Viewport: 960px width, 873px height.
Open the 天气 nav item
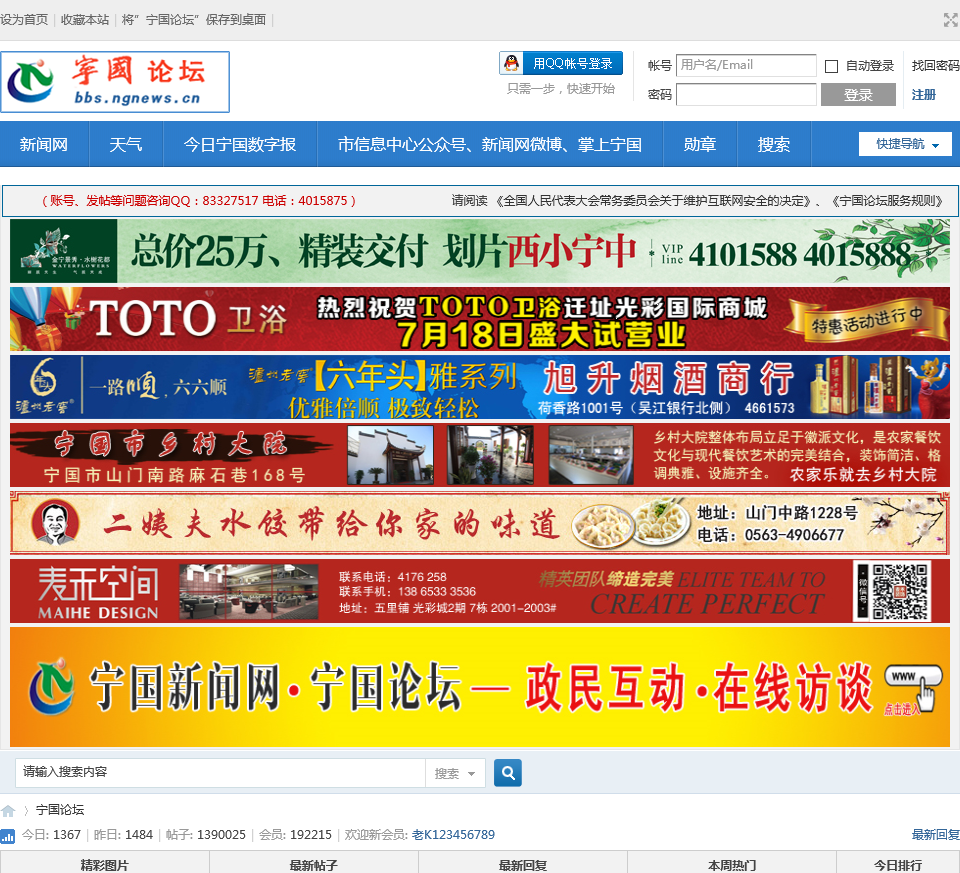coord(126,144)
